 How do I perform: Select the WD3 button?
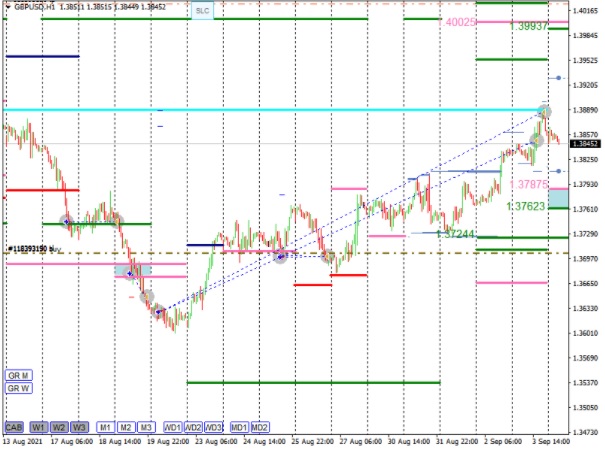(213, 427)
